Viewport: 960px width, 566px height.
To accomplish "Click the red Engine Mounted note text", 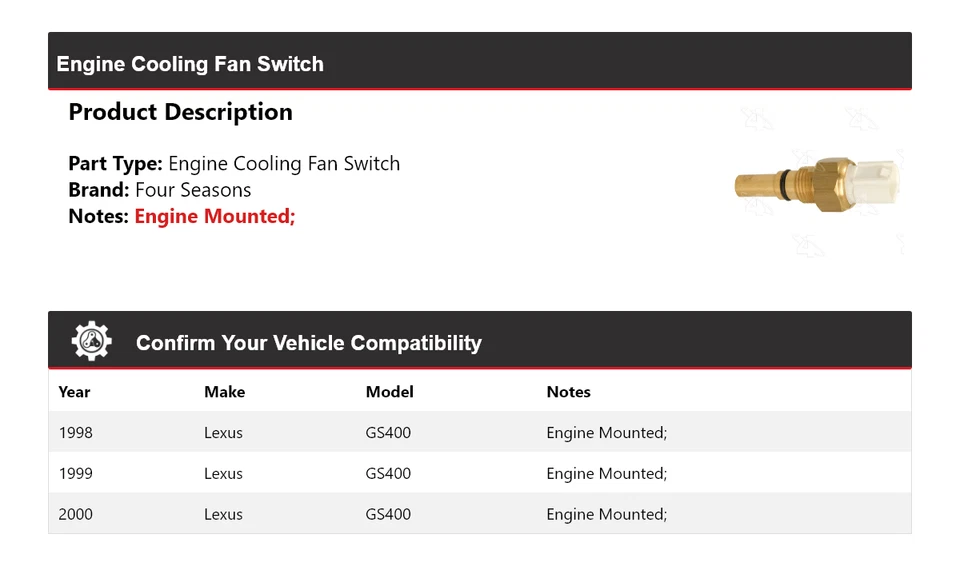I will tap(215, 216).
